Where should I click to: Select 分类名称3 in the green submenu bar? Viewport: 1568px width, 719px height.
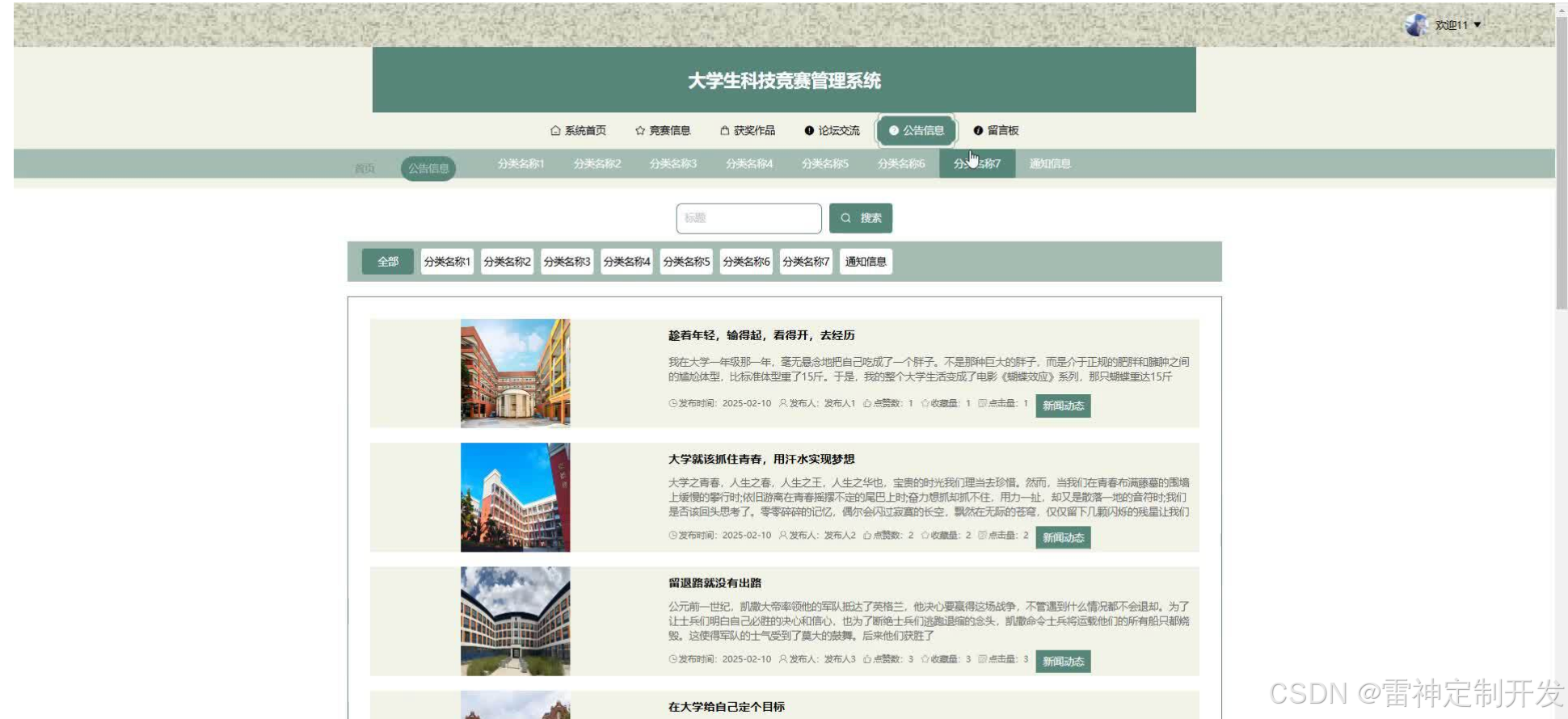[x=673, y=163]
